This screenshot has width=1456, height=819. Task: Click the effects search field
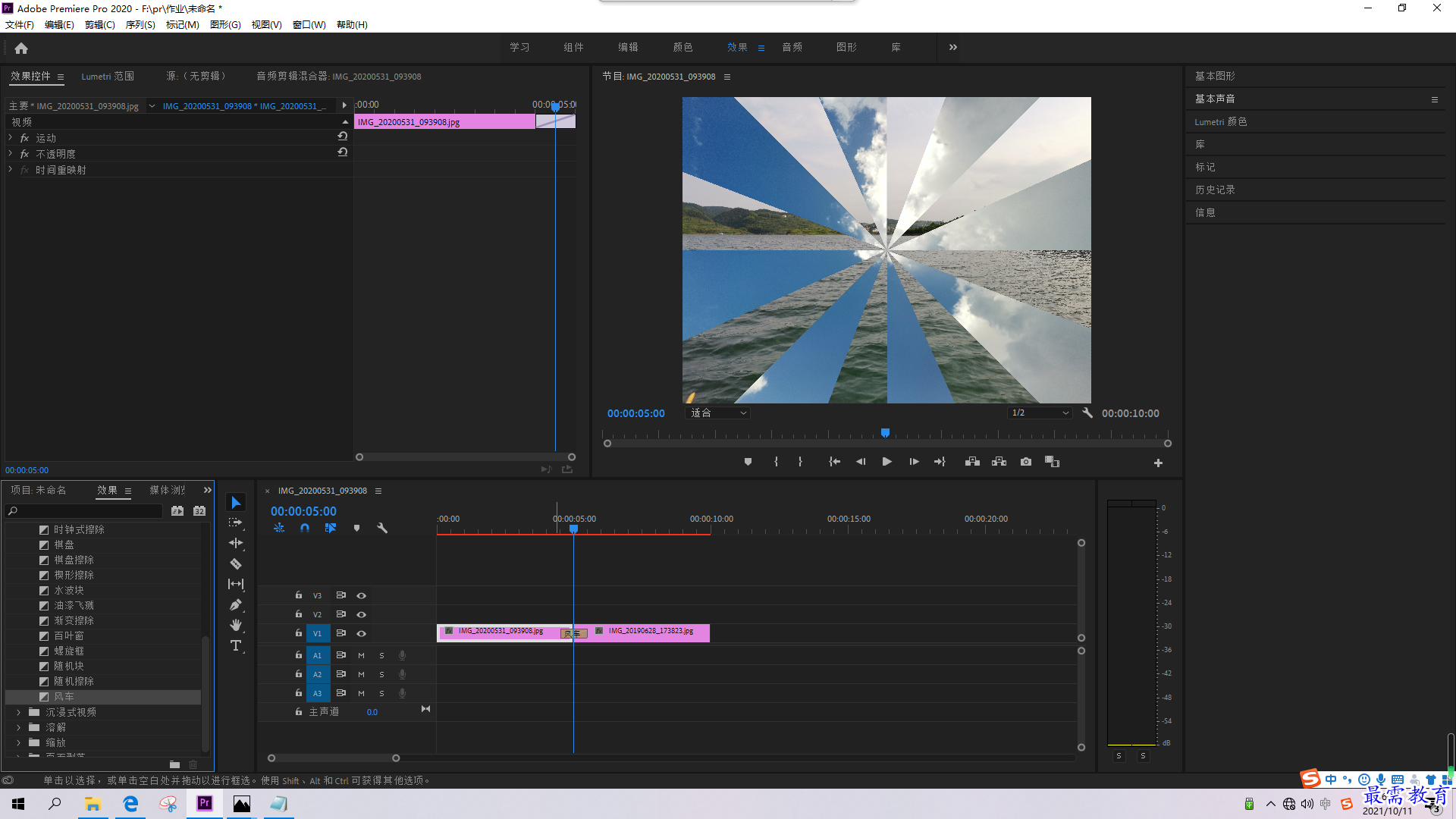(84, 511)
